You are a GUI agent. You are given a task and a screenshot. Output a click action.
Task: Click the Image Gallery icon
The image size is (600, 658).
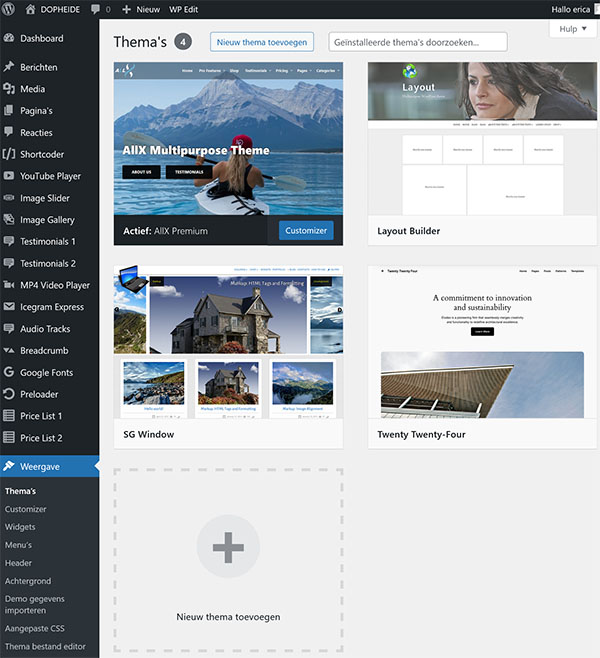point(9,219)
